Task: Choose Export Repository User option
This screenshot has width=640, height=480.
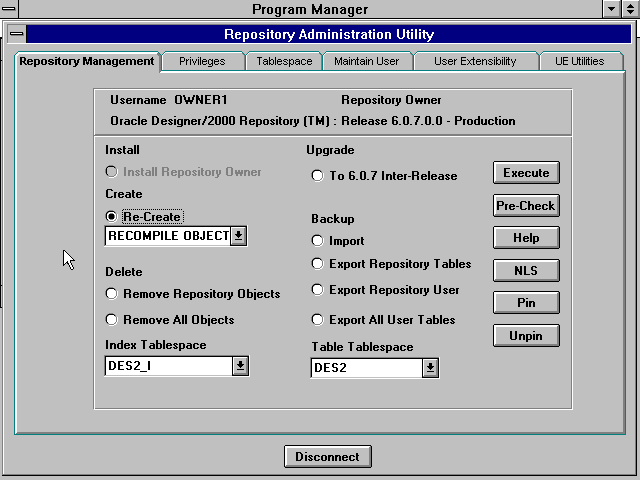Action: coord(318,290)
